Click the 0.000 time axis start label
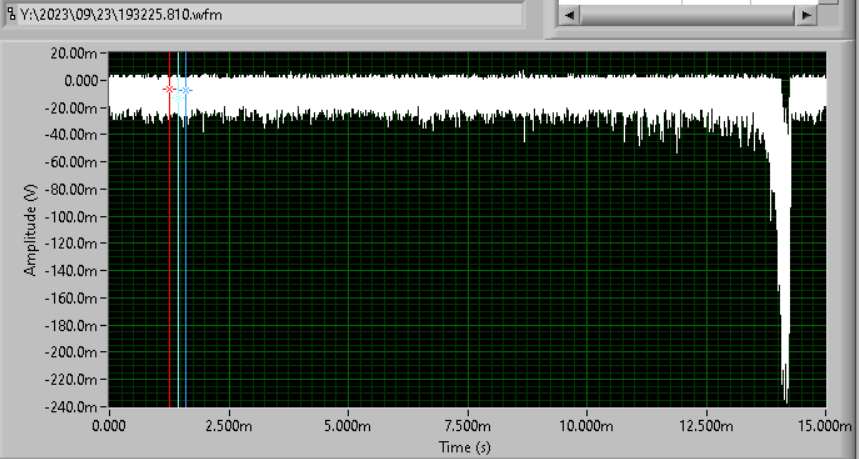The height and width of the screenshot is (459, 859). [108, 426]
